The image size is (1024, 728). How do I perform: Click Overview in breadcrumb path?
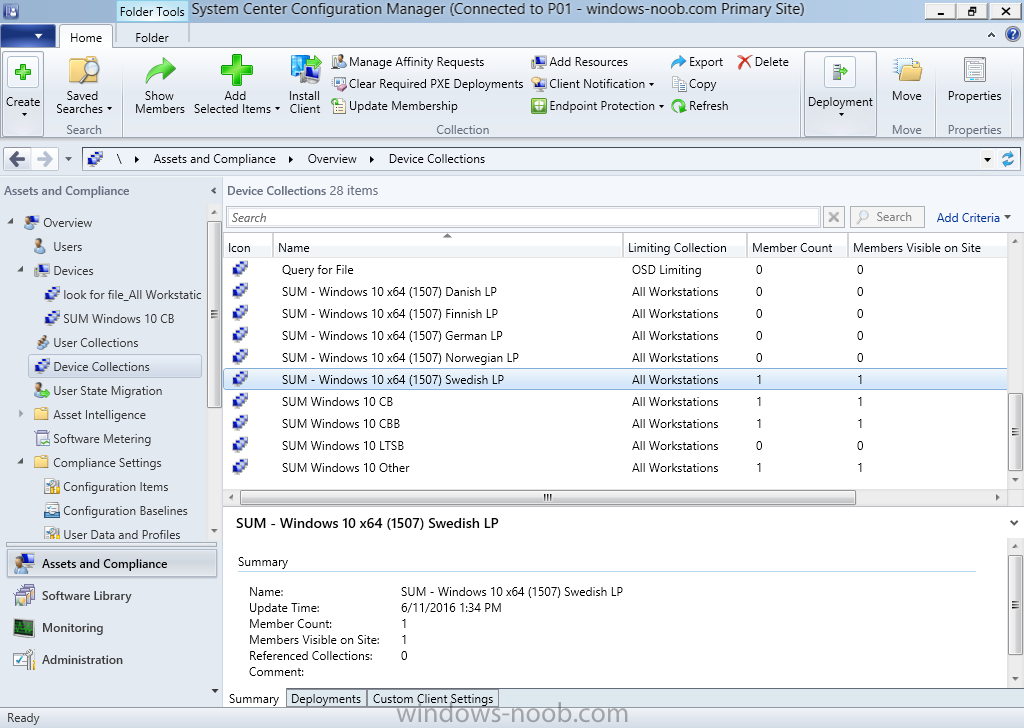[332, 159]
